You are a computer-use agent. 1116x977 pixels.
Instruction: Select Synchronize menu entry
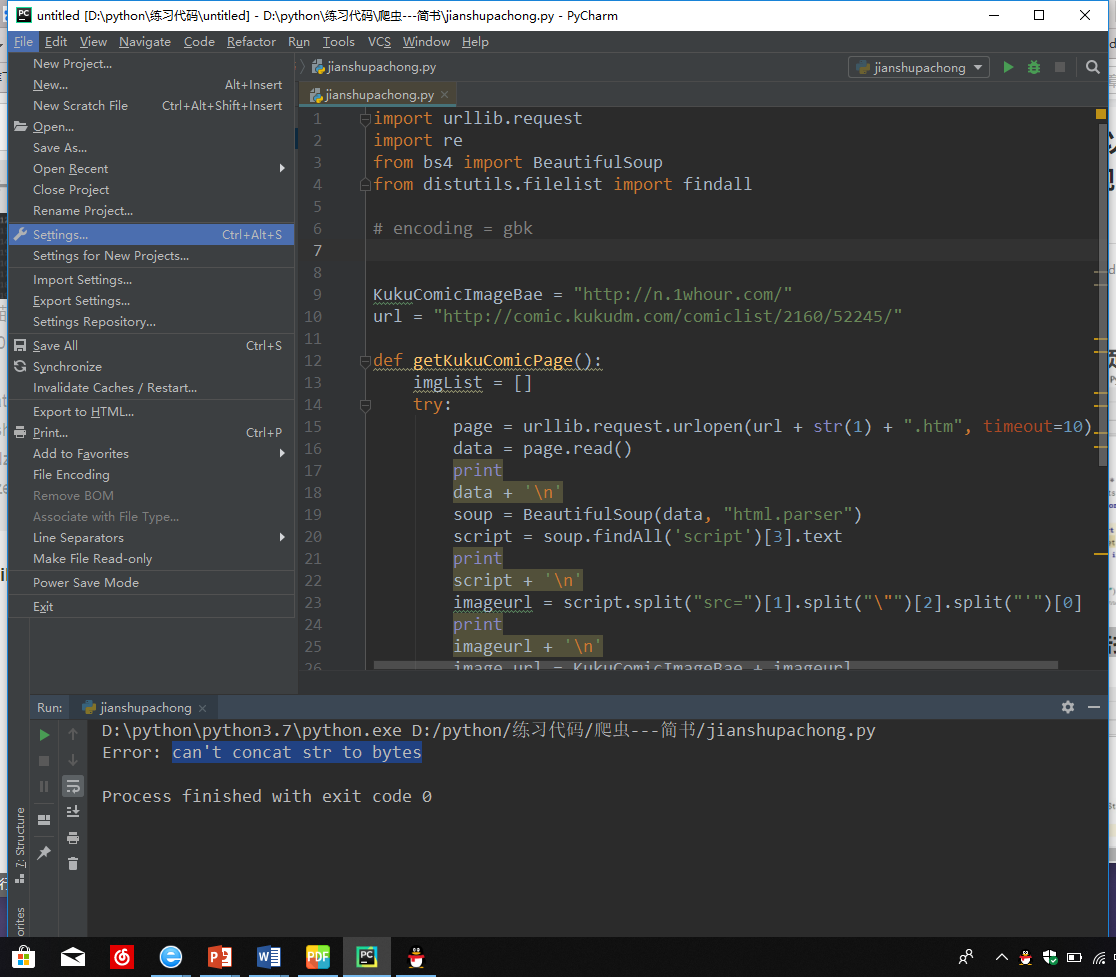click(x=152, y=366)
